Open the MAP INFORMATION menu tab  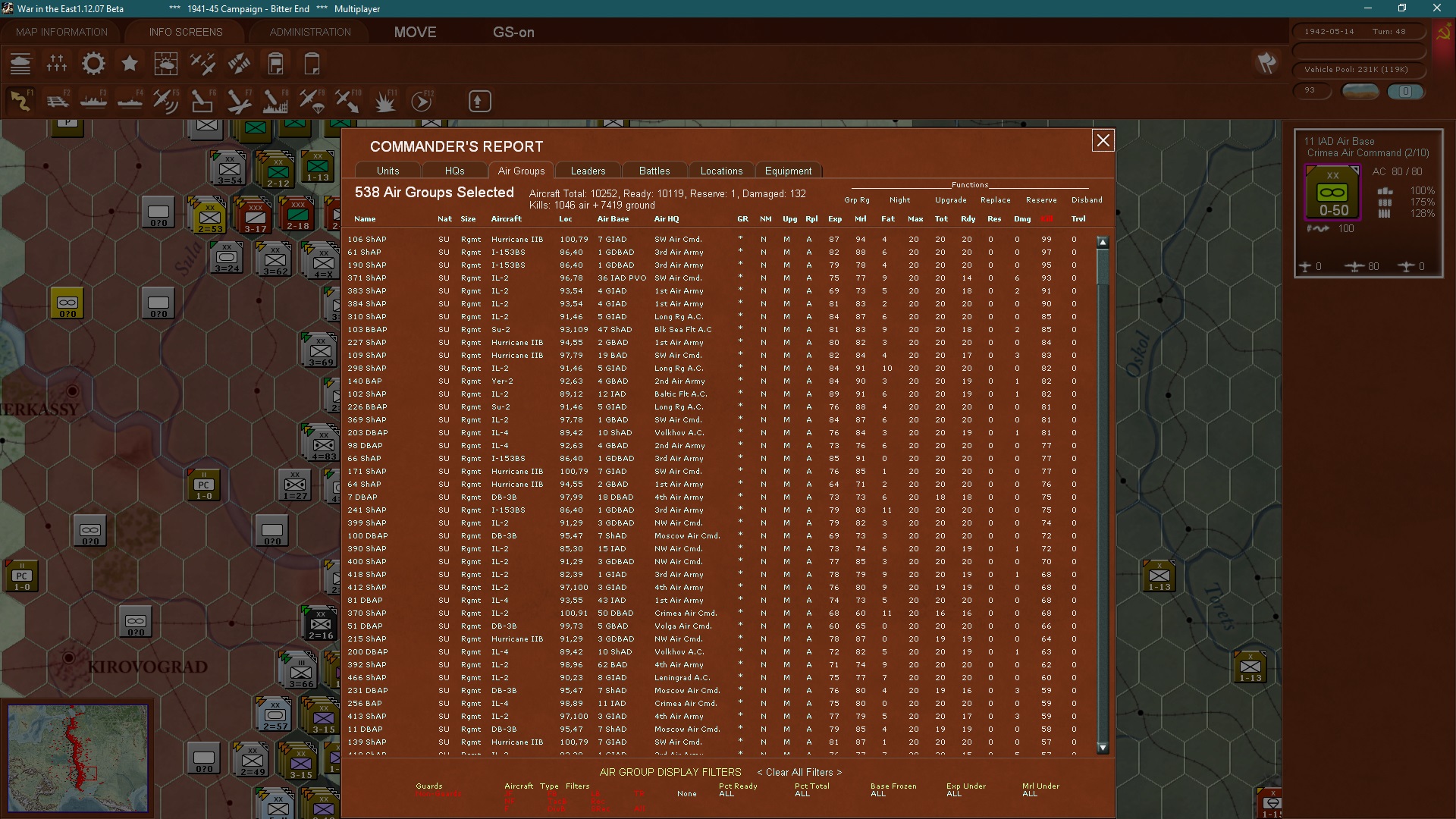[62, 32]
